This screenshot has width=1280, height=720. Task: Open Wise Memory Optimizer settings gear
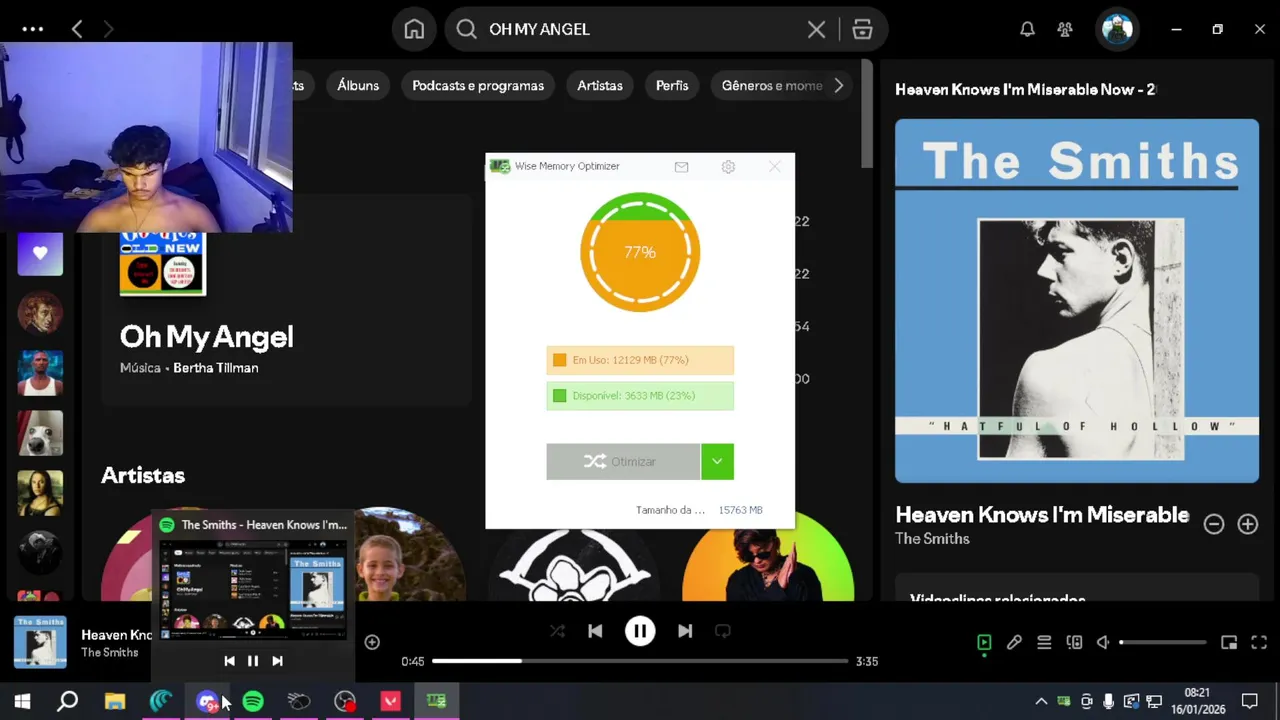tap(728, 167)
